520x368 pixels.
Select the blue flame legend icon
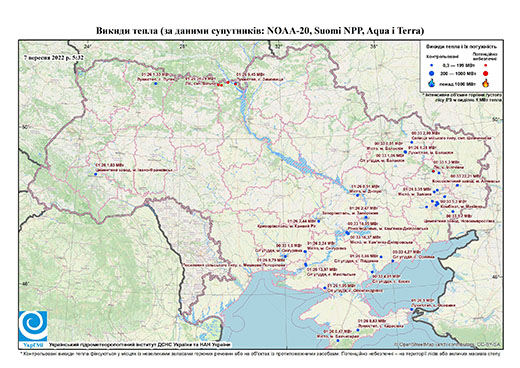432,83
